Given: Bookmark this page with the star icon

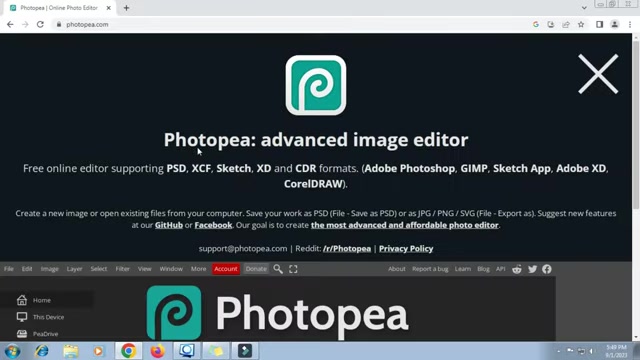Looking at the screenshot, I should click(581, 24).
